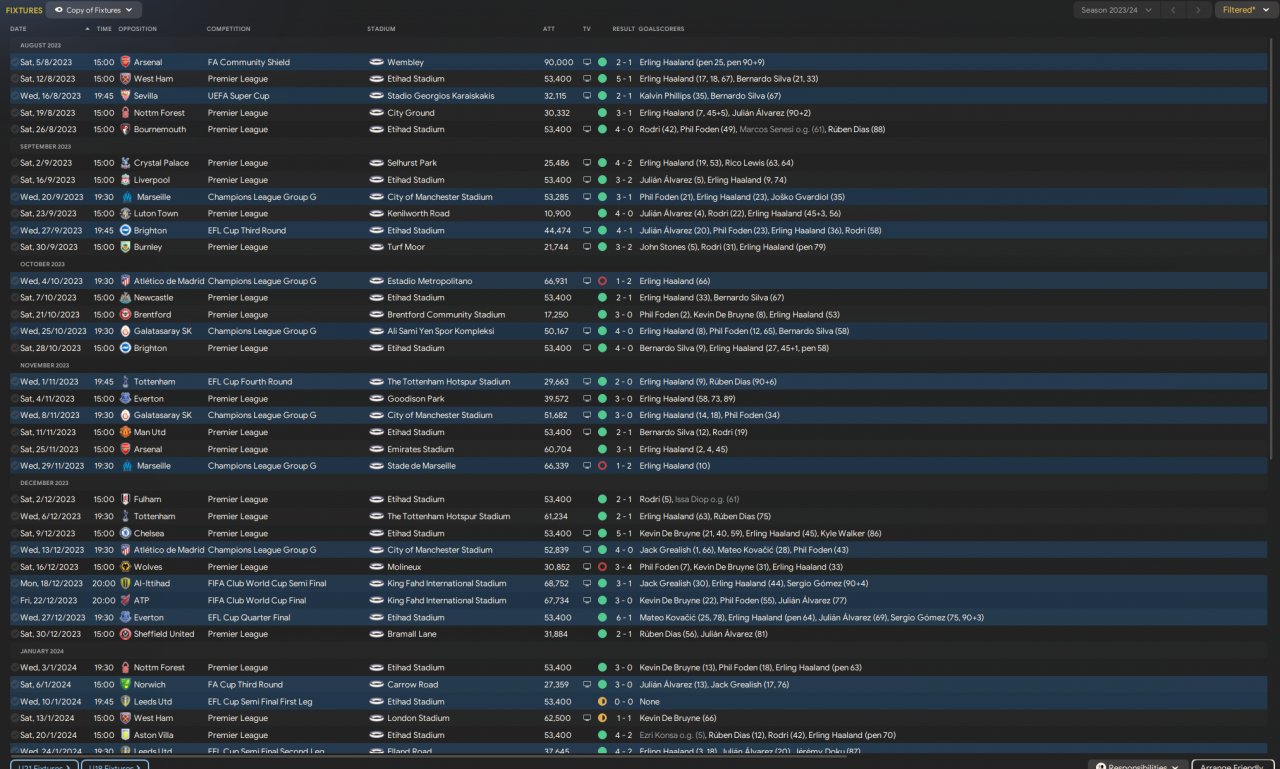This screenshot has height=769, width=1280.
Task: Sort fixtures by the DATE column header
Action: [18, 29]
